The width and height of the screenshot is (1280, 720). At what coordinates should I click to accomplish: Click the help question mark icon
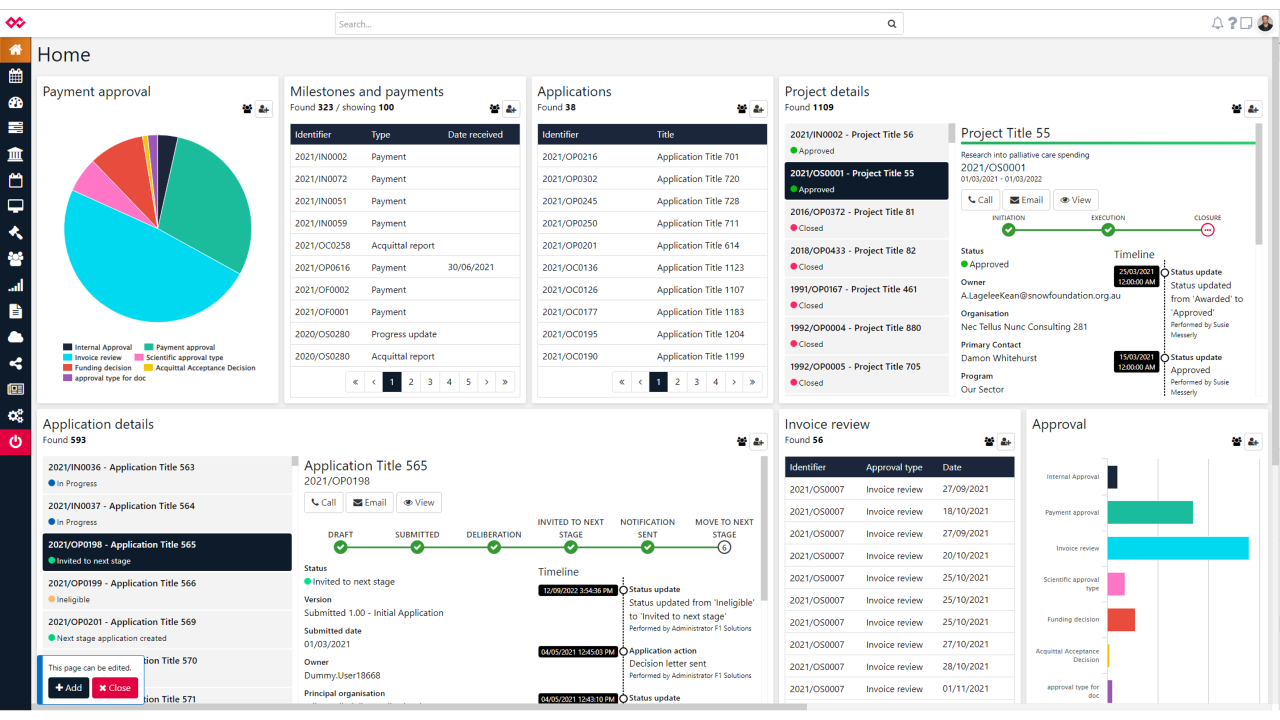1232,23
